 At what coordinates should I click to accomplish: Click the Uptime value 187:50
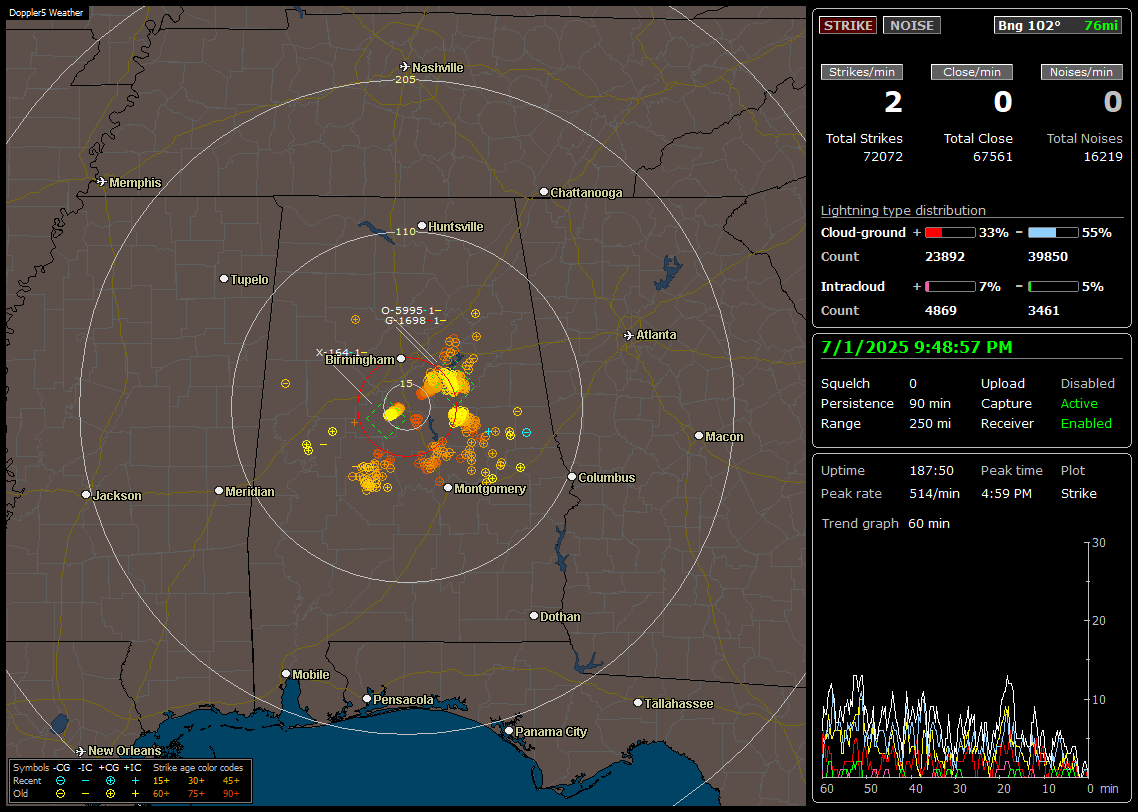(931, 470)
